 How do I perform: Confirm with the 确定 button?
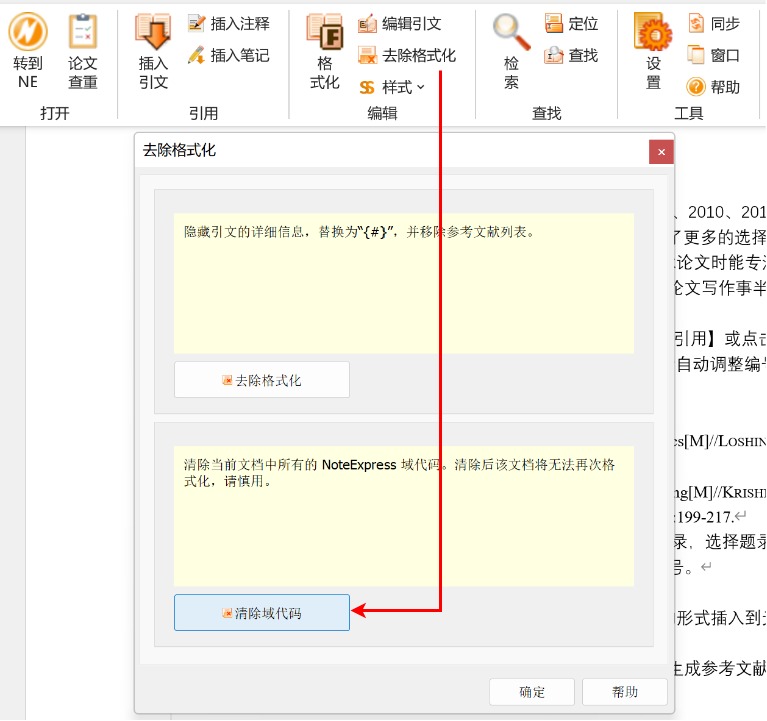[x=532, y=692]
